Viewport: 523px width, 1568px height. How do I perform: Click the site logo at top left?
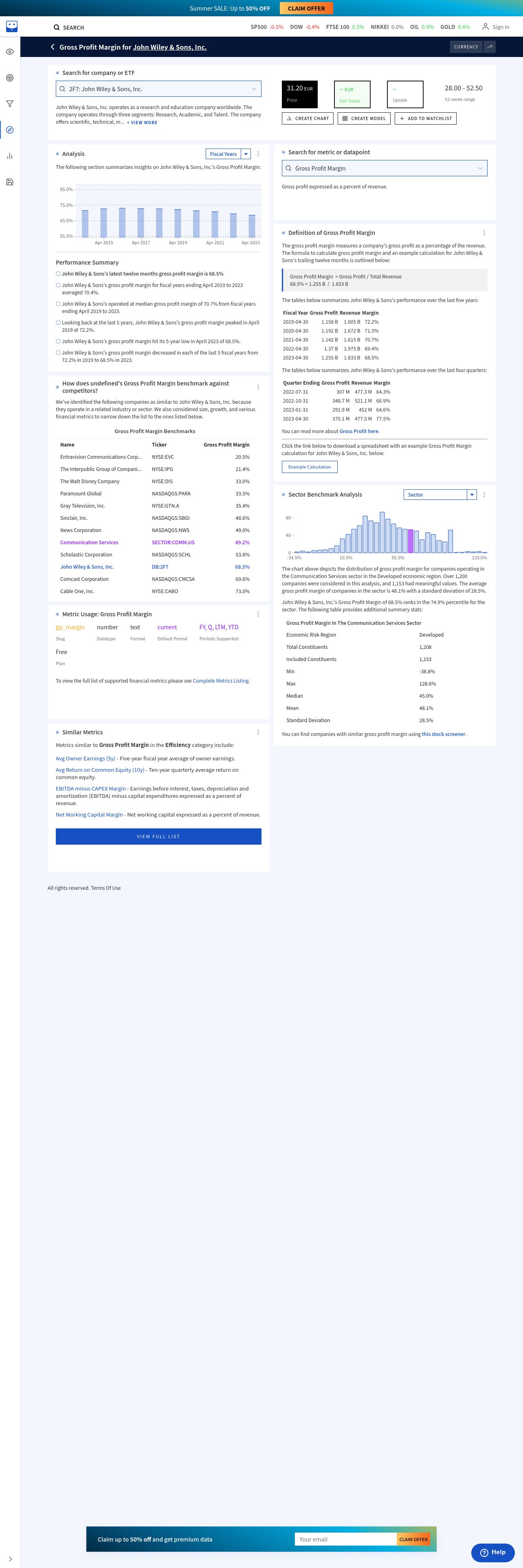11,26
